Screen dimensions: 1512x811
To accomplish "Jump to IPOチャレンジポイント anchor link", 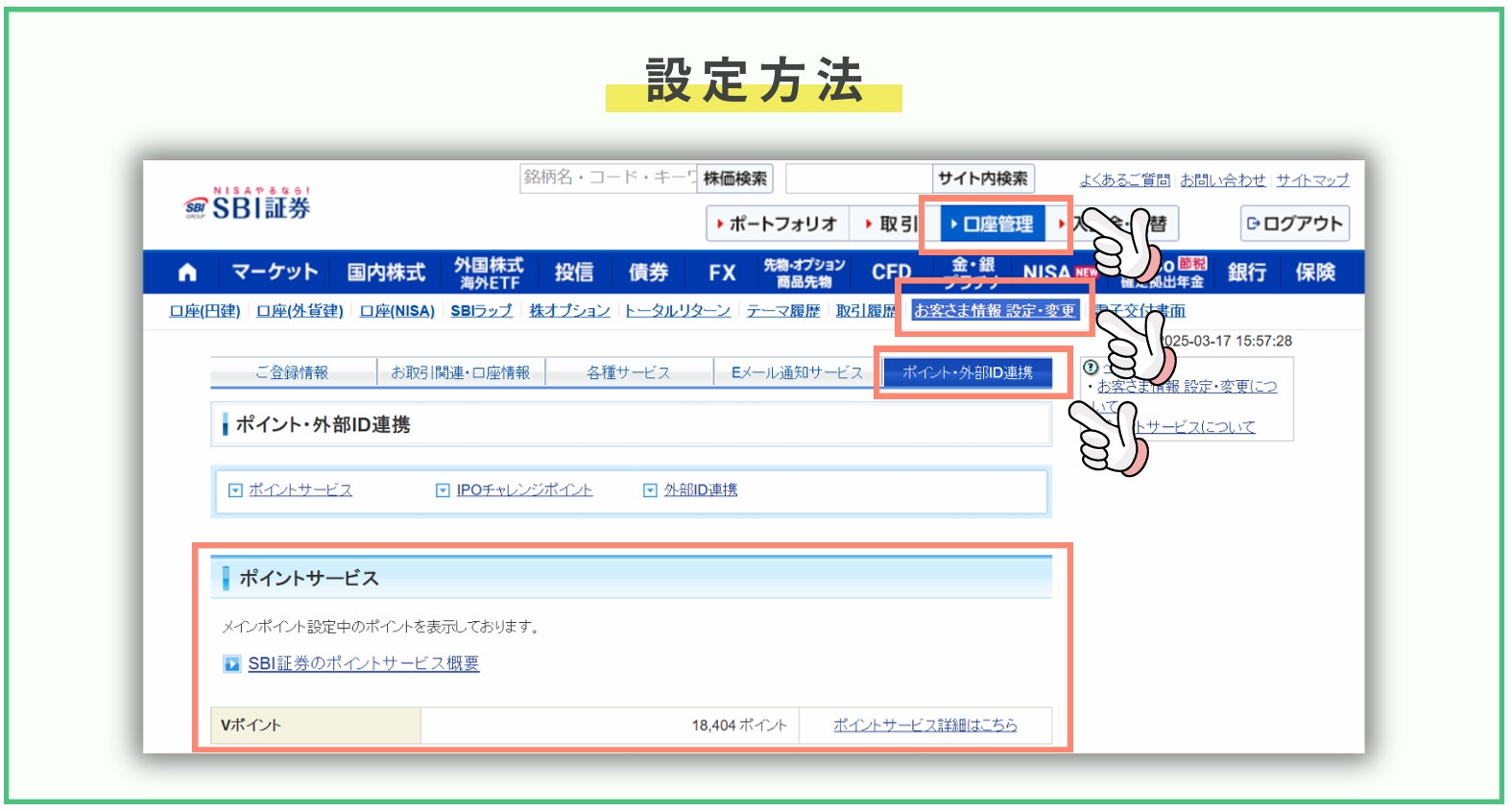I will [x=523, y=490].
